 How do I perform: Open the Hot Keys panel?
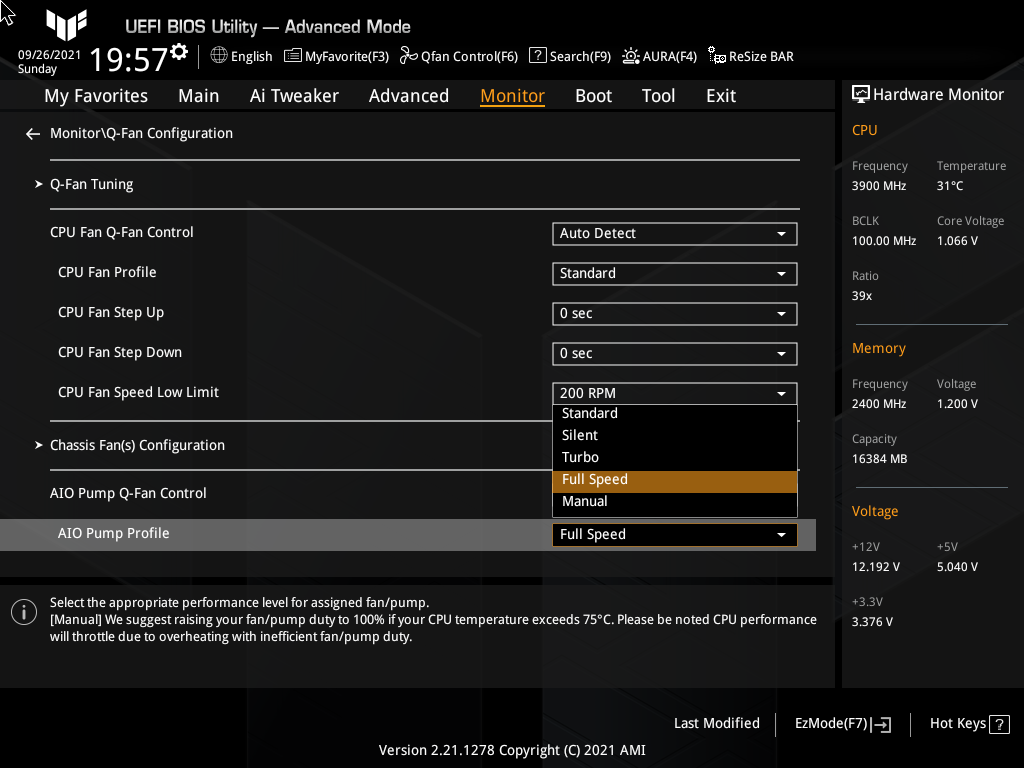pos(968,723)
